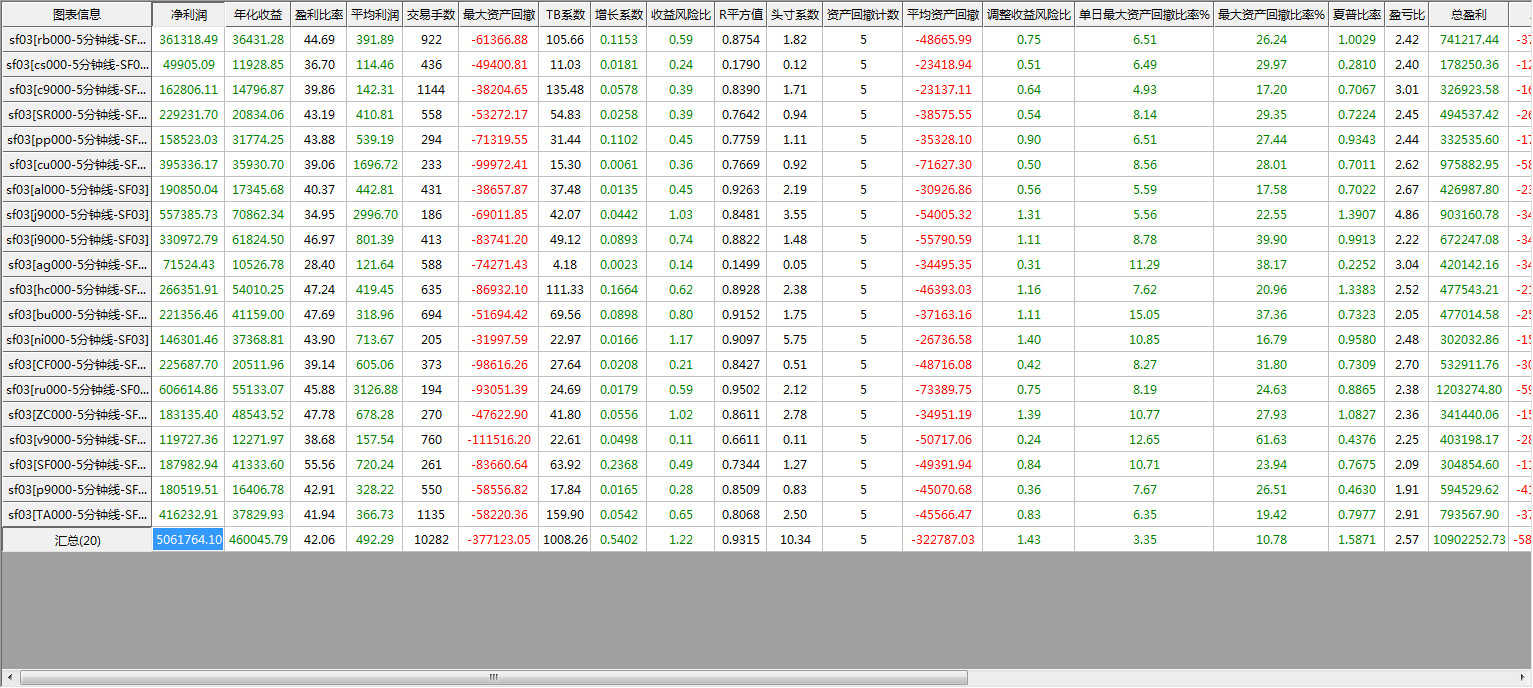Click the 资产回撤计数 column header

[x=863, y=15]
